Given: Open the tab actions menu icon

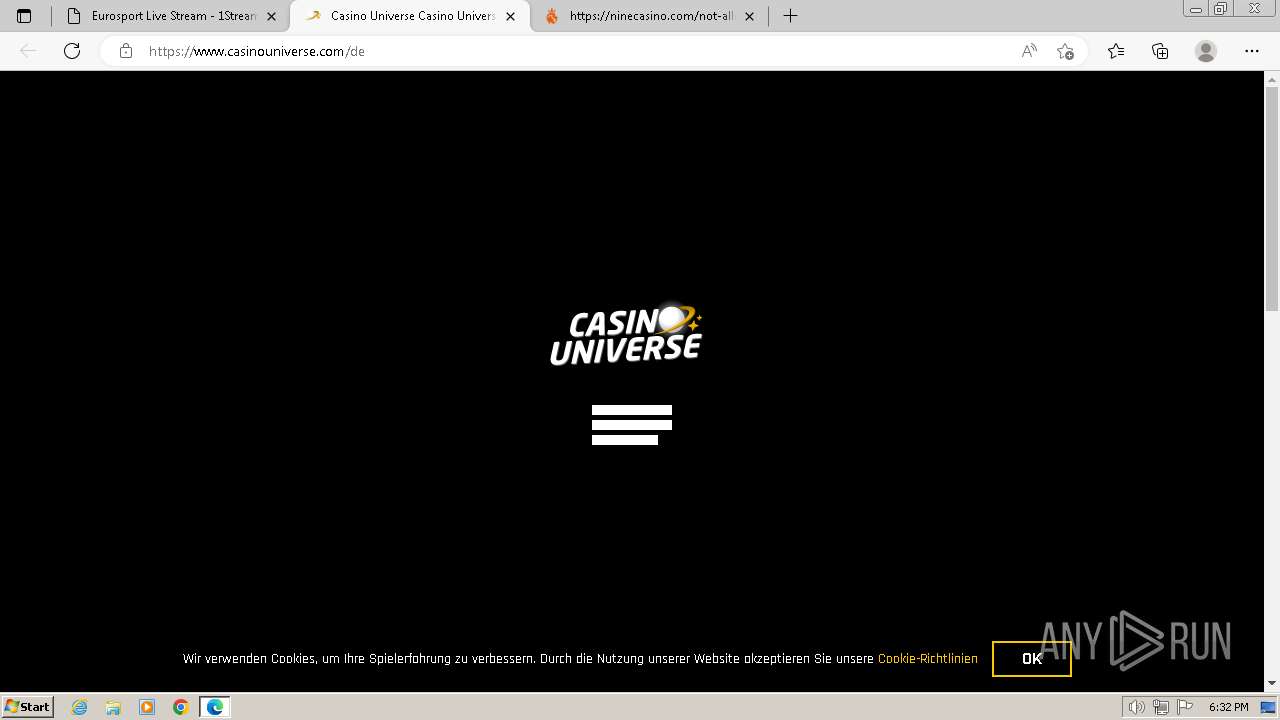Looking at the screenshot, I should pyautogui.click(x=24, y=16).
